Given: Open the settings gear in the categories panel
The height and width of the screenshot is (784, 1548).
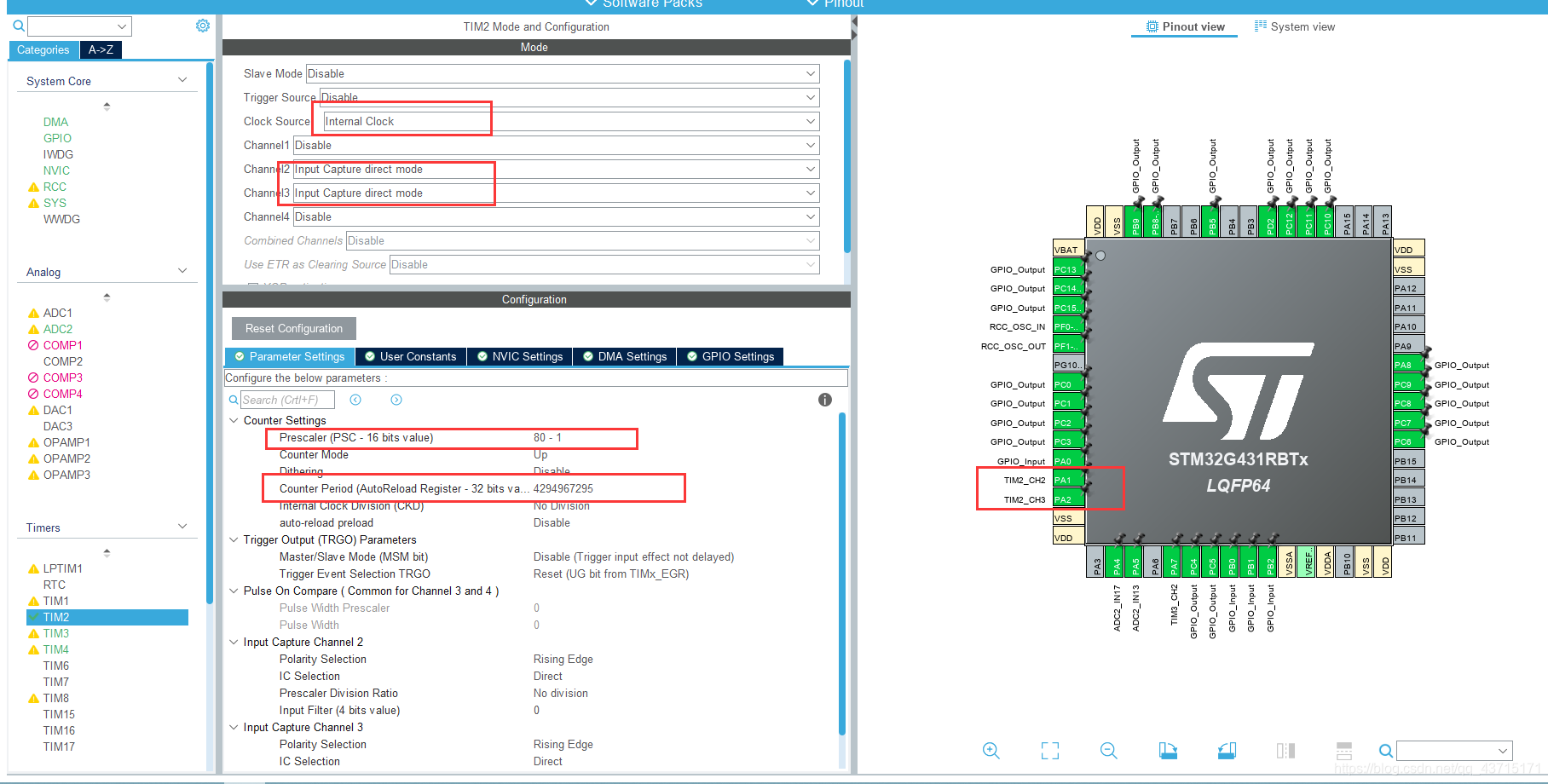Looking at the screenshot, I should tap(203, 26).
